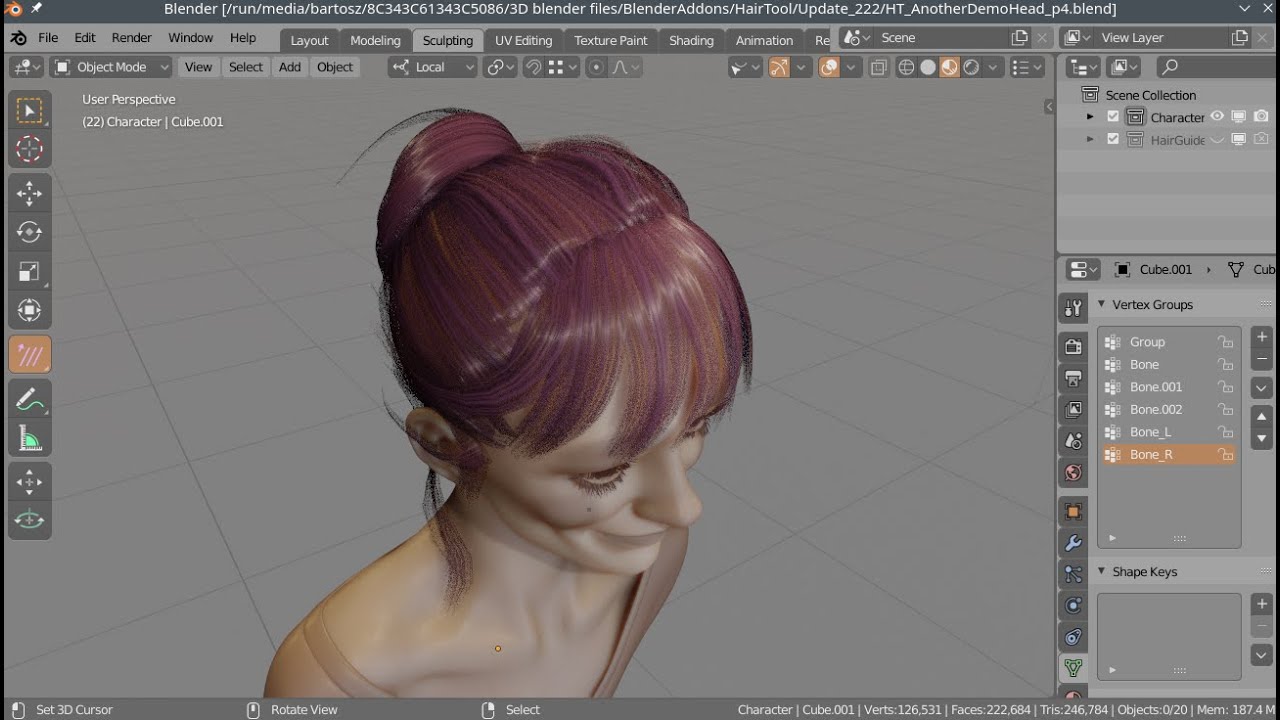Screen dimensions: 1280x720
Task: Collapse the Vertex Groups panel
Action: pyautogui.click(x=1101, y=305)
